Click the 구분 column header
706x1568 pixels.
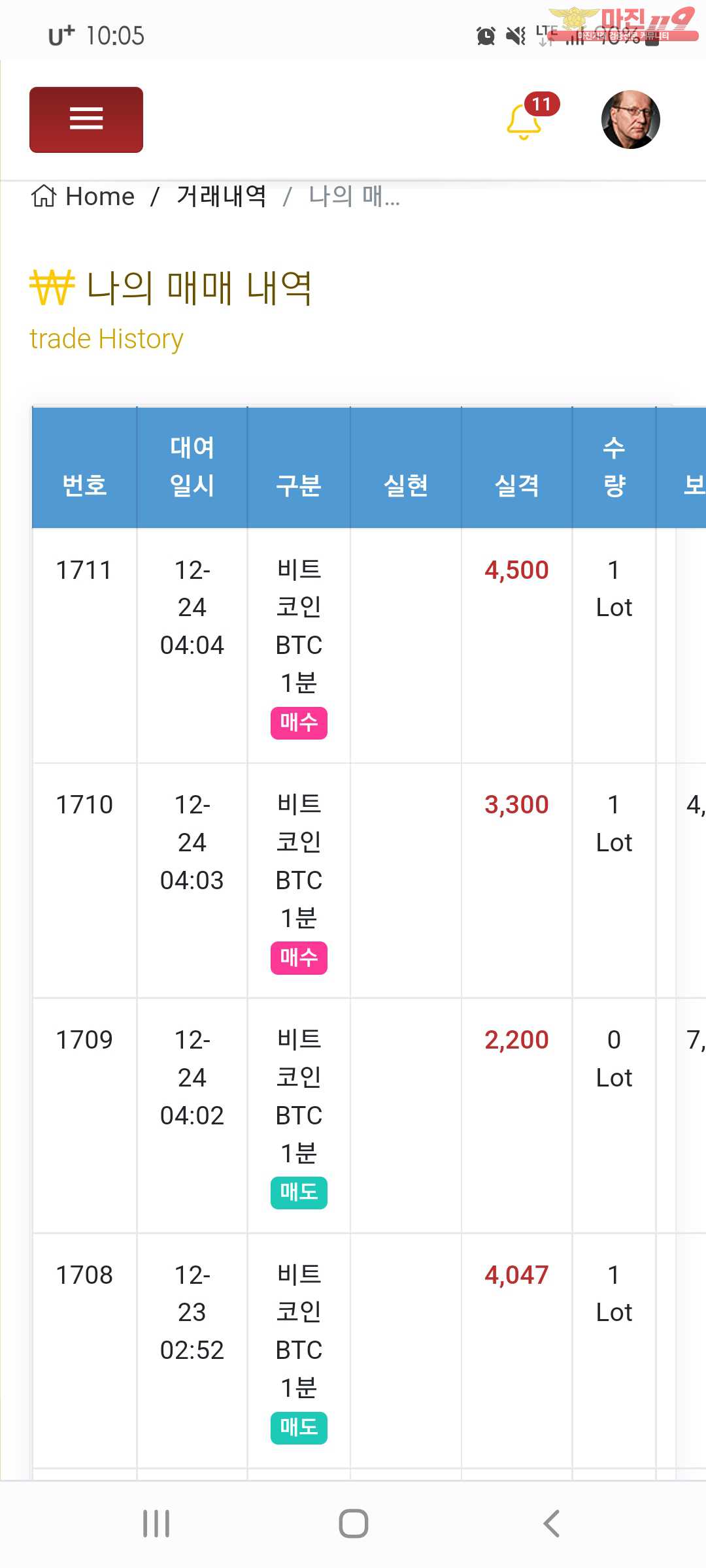[299, 485]
